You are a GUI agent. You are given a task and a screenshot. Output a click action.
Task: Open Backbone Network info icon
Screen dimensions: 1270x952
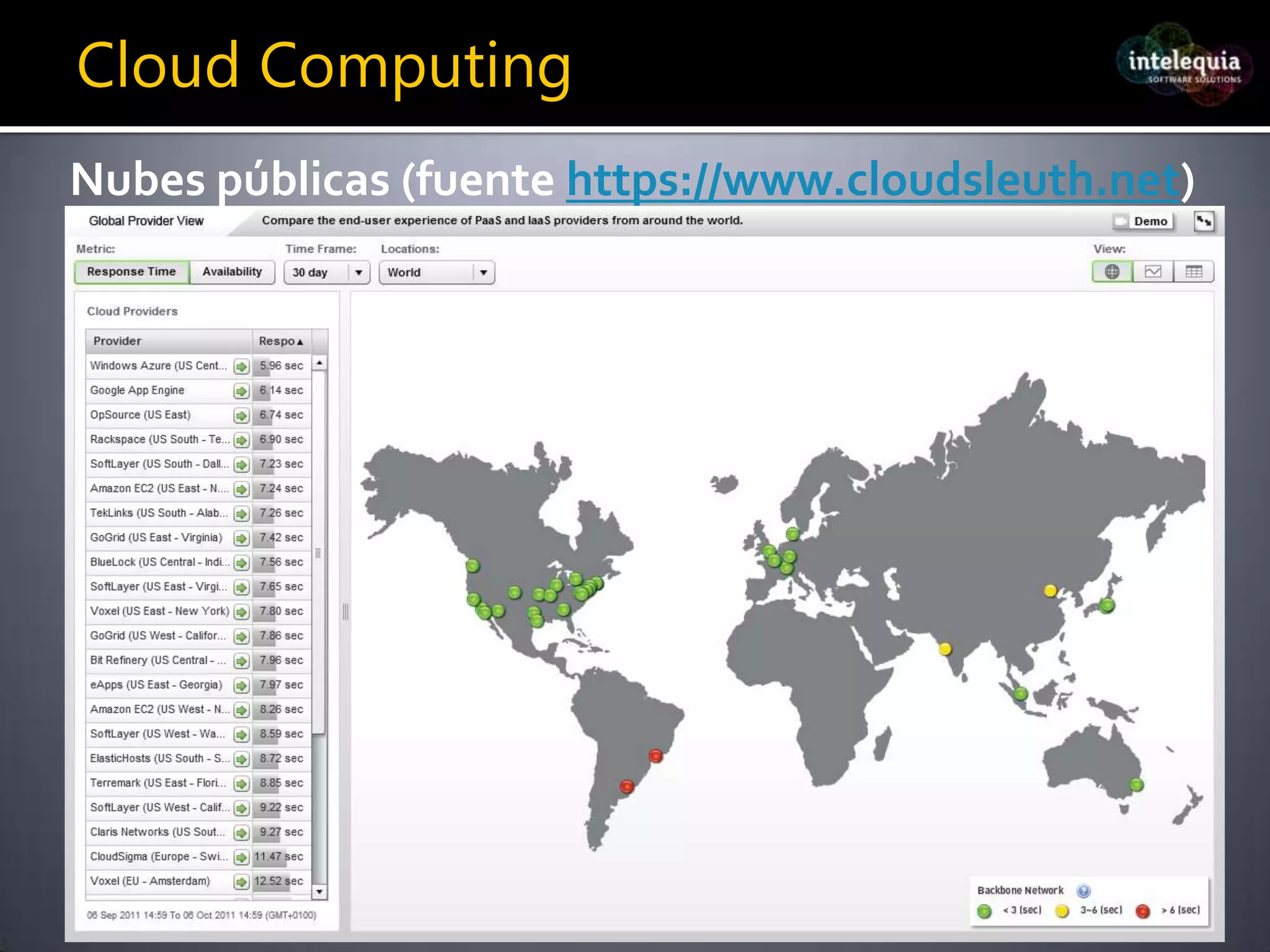[1083, 891]
